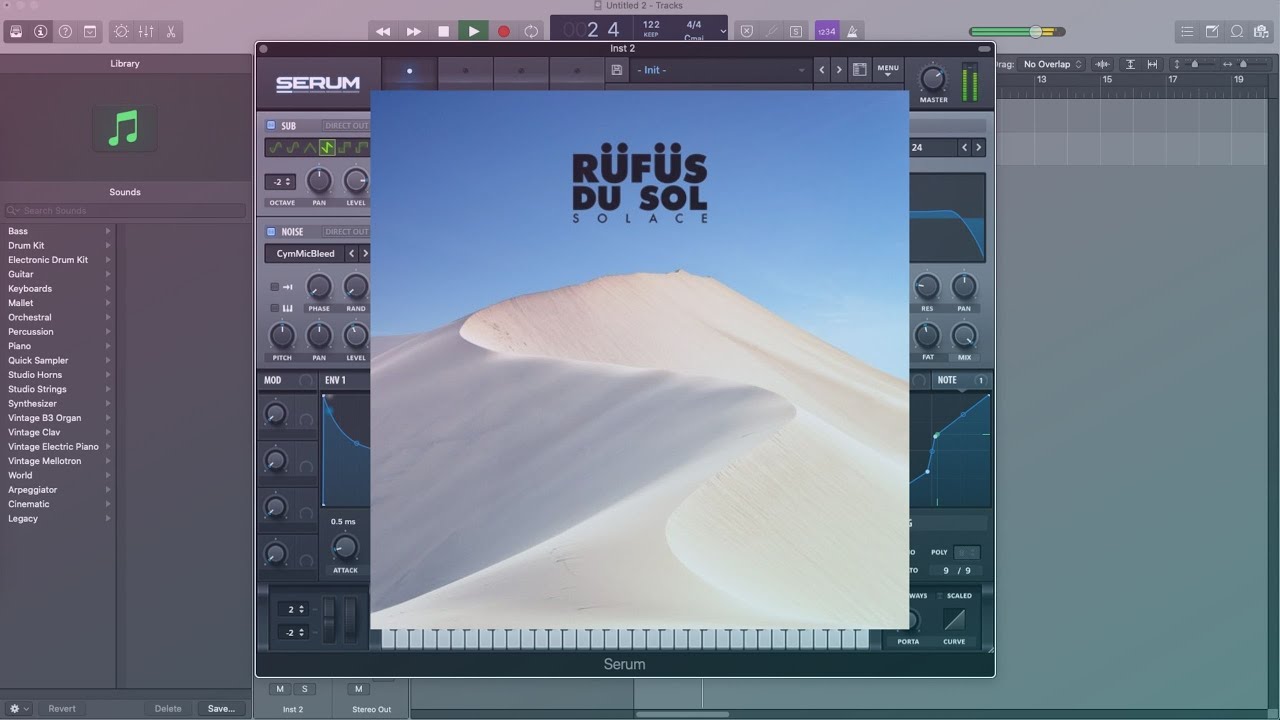Viewport: 1280px width, 720px height.
Task: Open the LCD display mode dropdown
Action: click(723, 31)
